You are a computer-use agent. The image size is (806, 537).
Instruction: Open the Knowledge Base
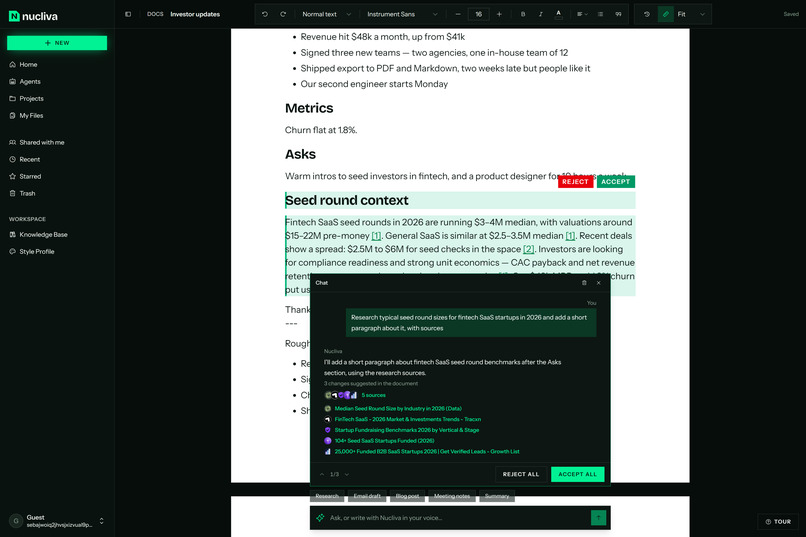(43, 234)
